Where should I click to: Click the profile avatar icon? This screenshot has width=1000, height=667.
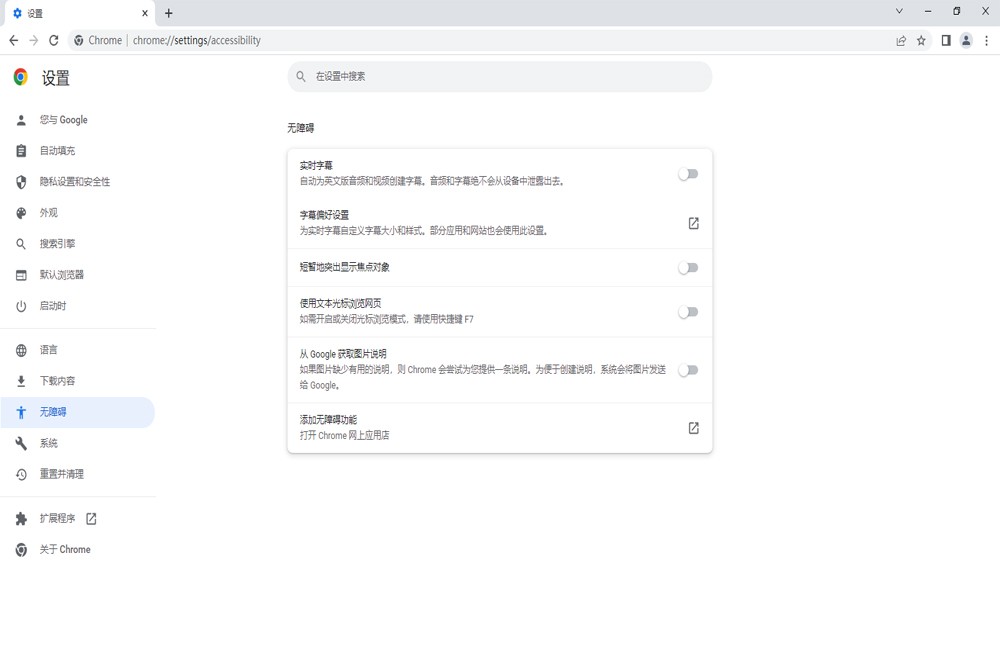(x=966, y=40)
